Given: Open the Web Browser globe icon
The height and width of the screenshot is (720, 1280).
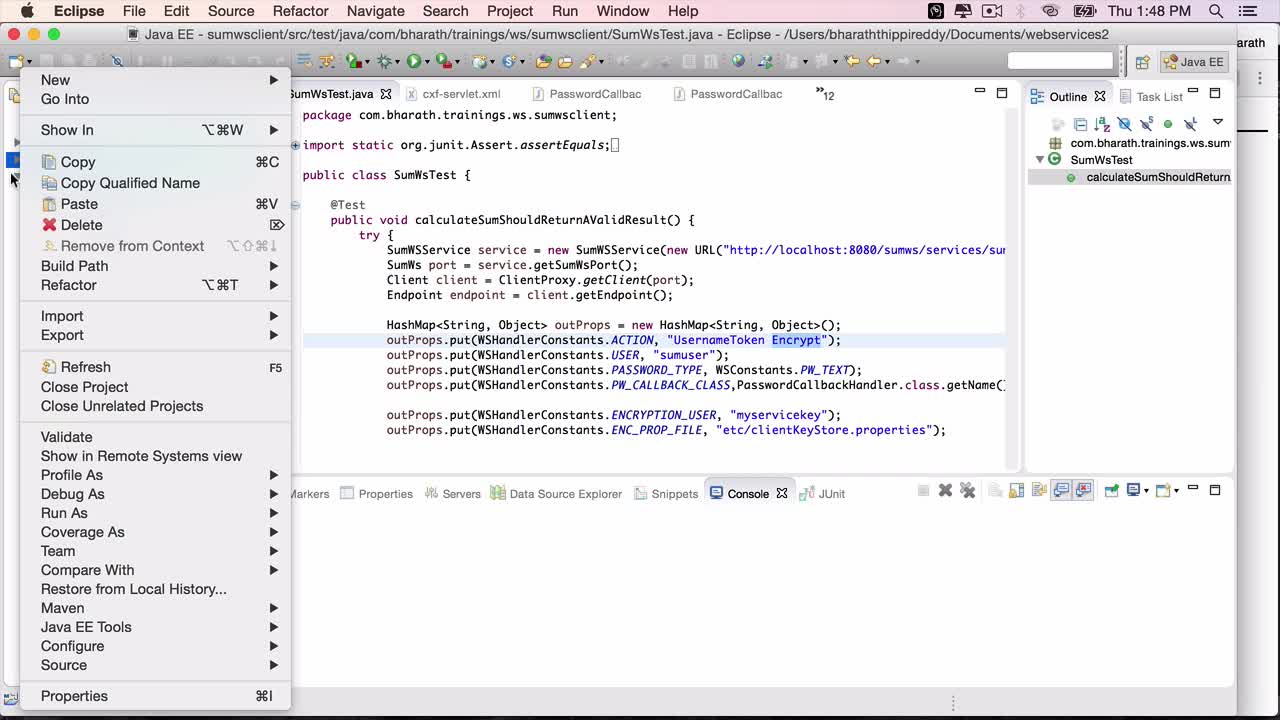Looking at the screenshot, I should (x=738, y=61).
